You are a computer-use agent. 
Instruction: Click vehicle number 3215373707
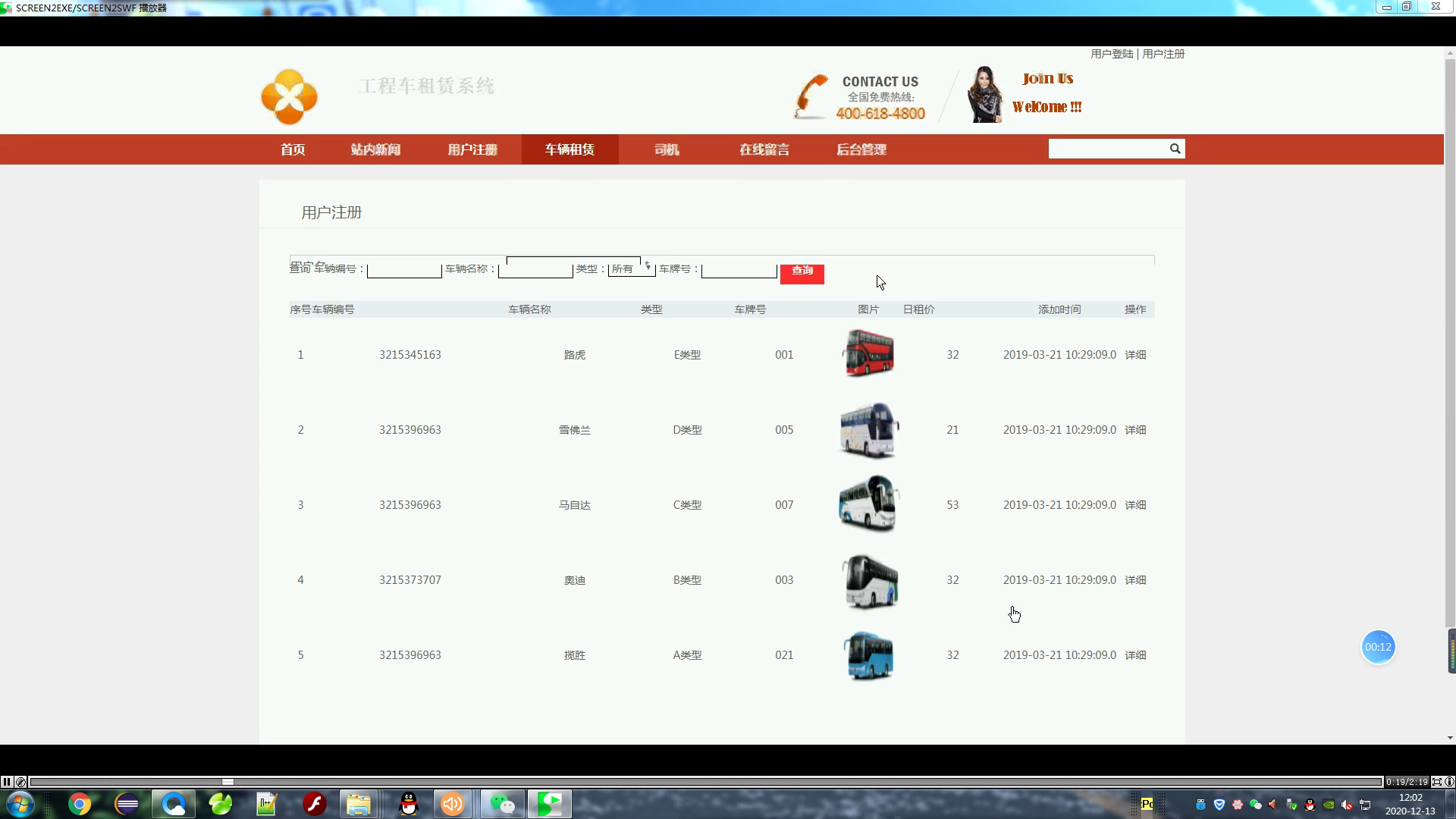pyautogui.click(x=410, y=580)
